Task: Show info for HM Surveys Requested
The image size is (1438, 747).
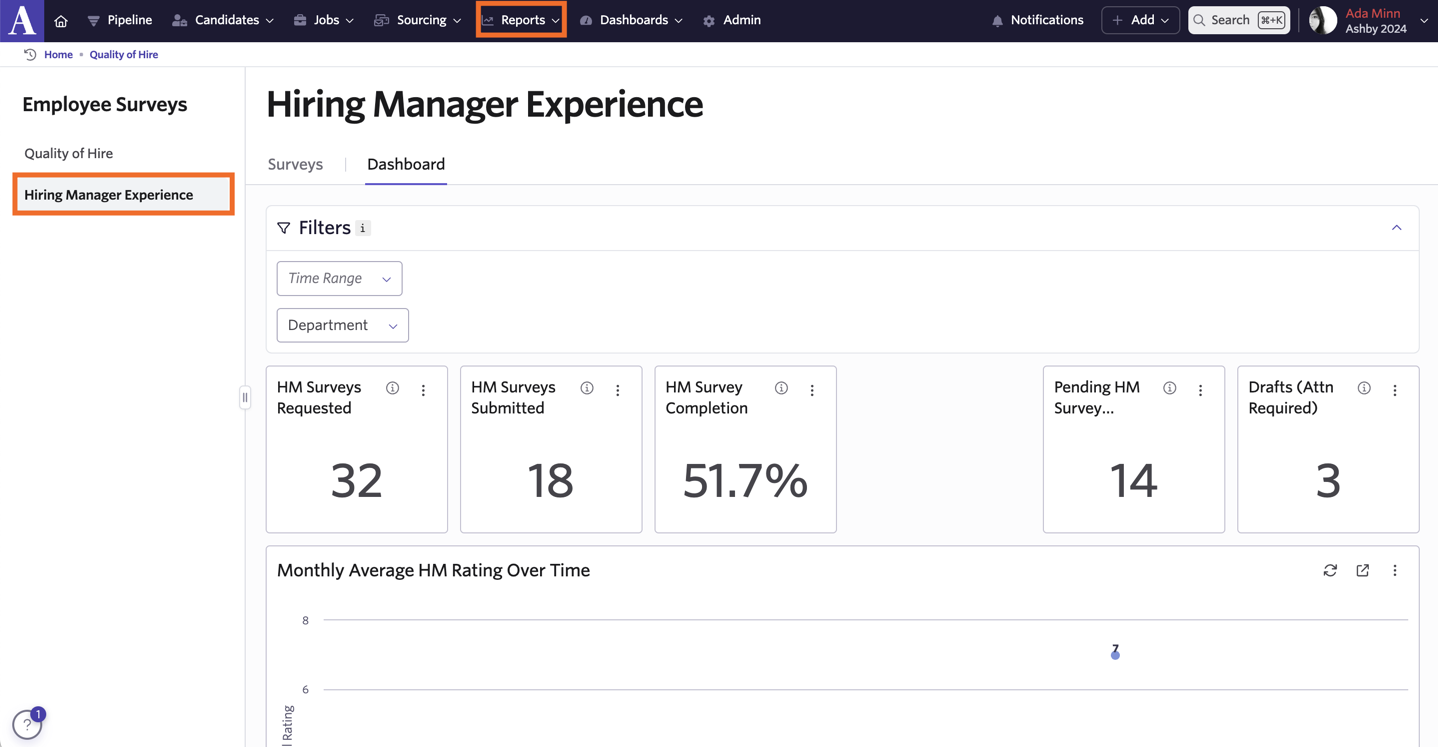Action: point(393,388)
